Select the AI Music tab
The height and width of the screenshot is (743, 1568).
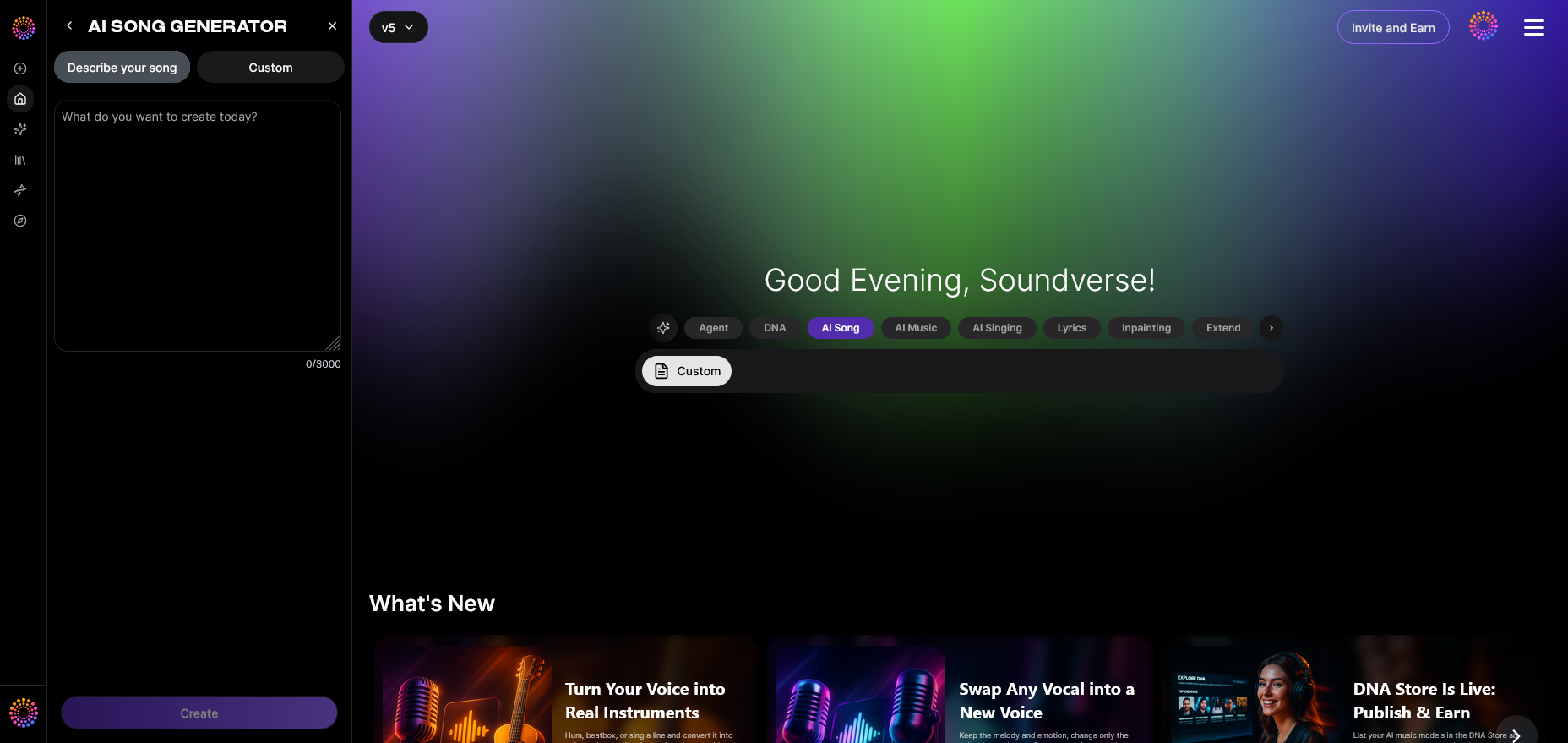click(916, 328)
